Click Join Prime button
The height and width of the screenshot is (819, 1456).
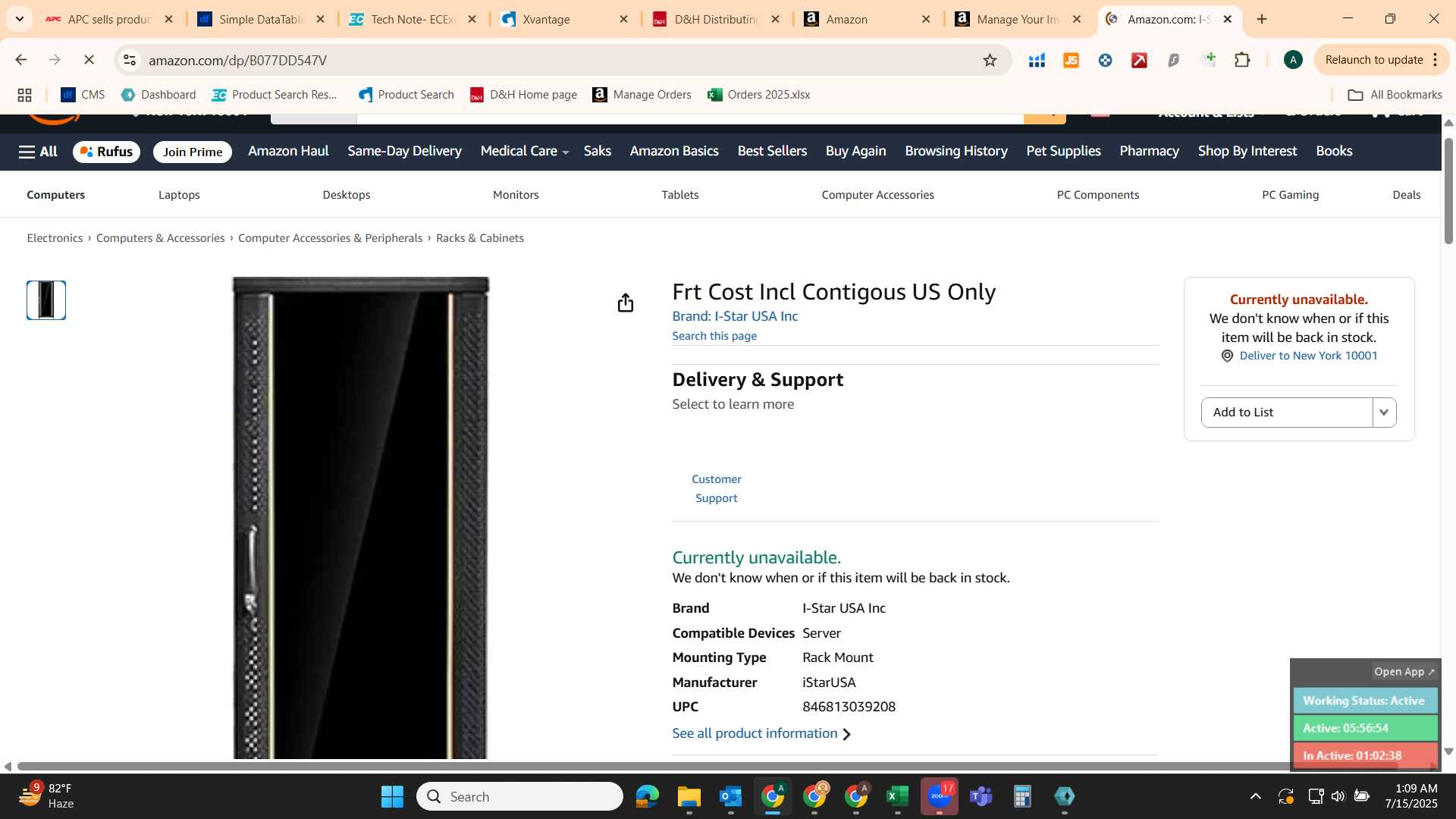193,152
